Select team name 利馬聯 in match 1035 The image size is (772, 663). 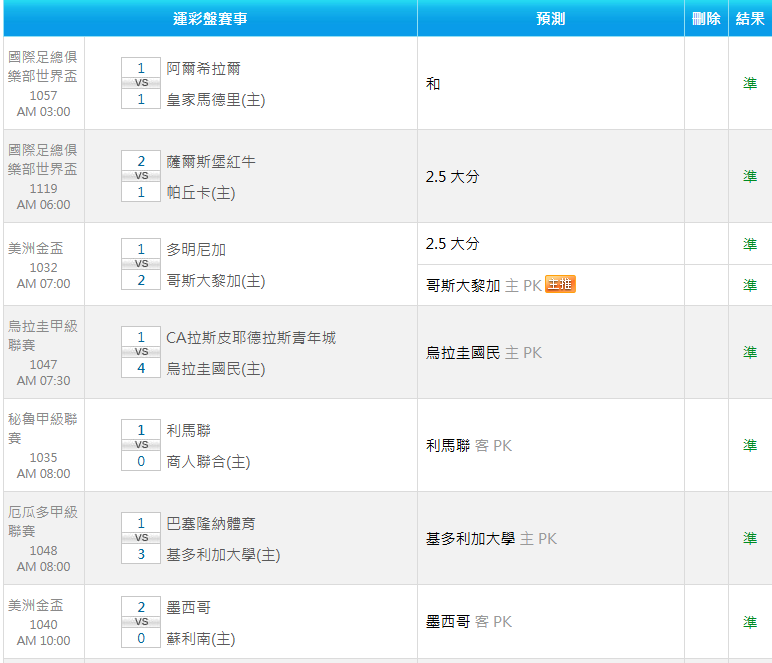[189, 431]
